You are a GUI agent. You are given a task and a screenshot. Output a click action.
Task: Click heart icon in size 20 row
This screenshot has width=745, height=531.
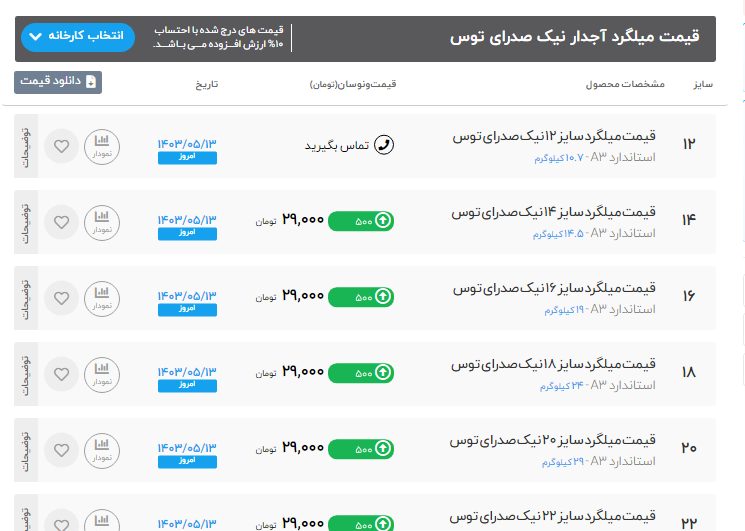click(62, 449)
